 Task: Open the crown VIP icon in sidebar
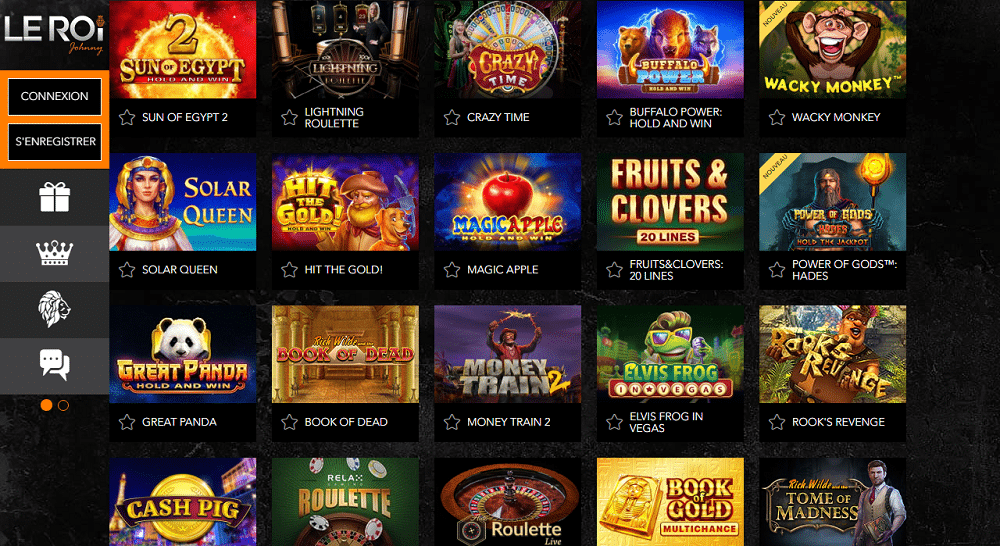pyautogui.click(x=54, y=253)
